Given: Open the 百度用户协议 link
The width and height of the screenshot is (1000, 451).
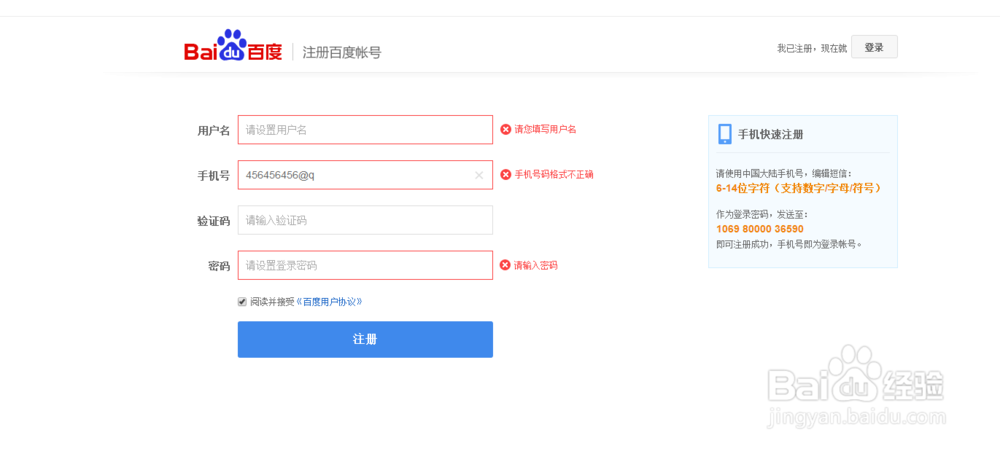Looking at the screenshot, I should pyautogui.click(x=330, y=301).
